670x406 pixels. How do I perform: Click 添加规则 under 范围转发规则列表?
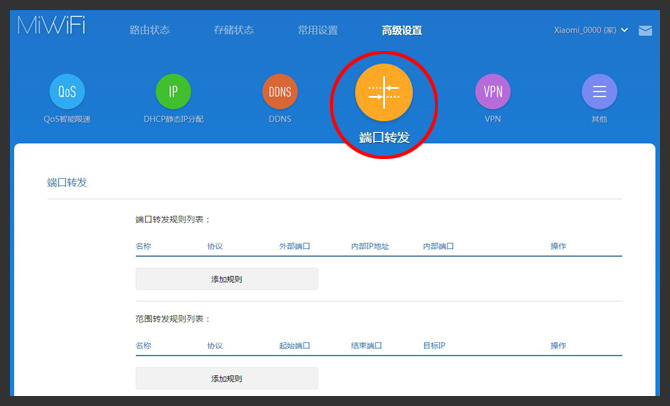pyautogui.click(x=227, y=378)
